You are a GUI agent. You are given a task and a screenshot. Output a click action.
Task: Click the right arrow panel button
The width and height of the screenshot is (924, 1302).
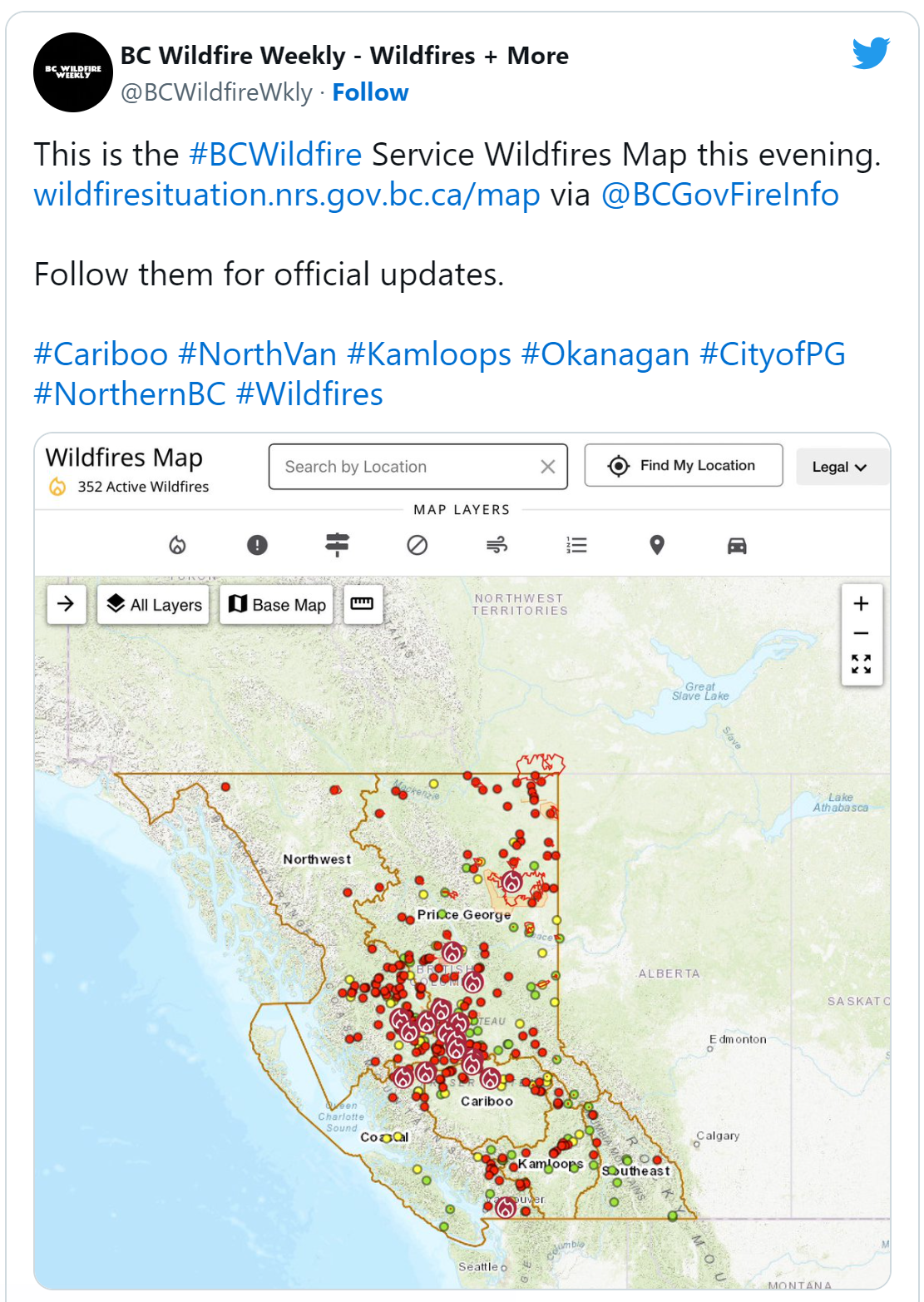click(66, 604)
